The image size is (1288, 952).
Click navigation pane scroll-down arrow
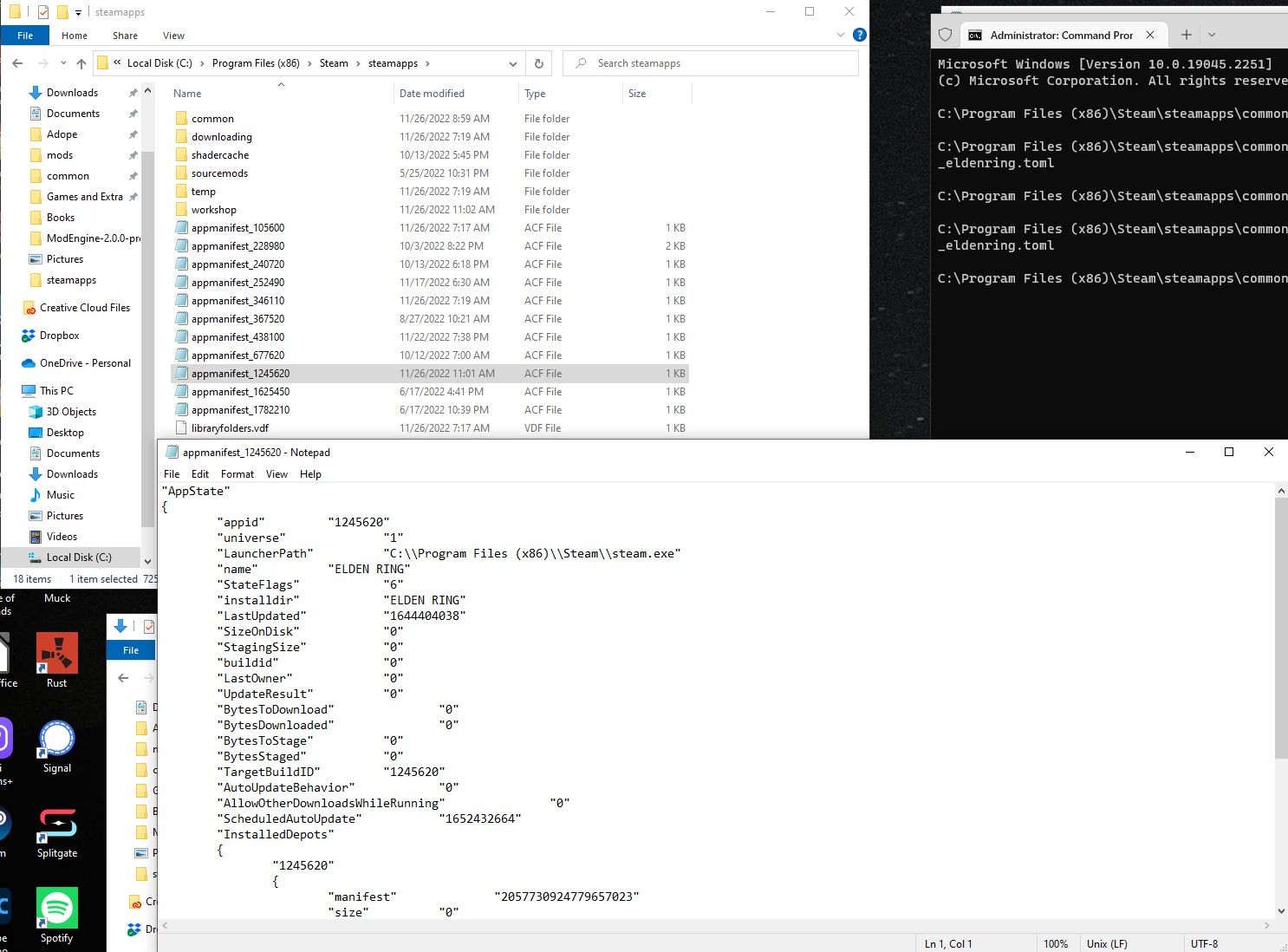(147, 561)
